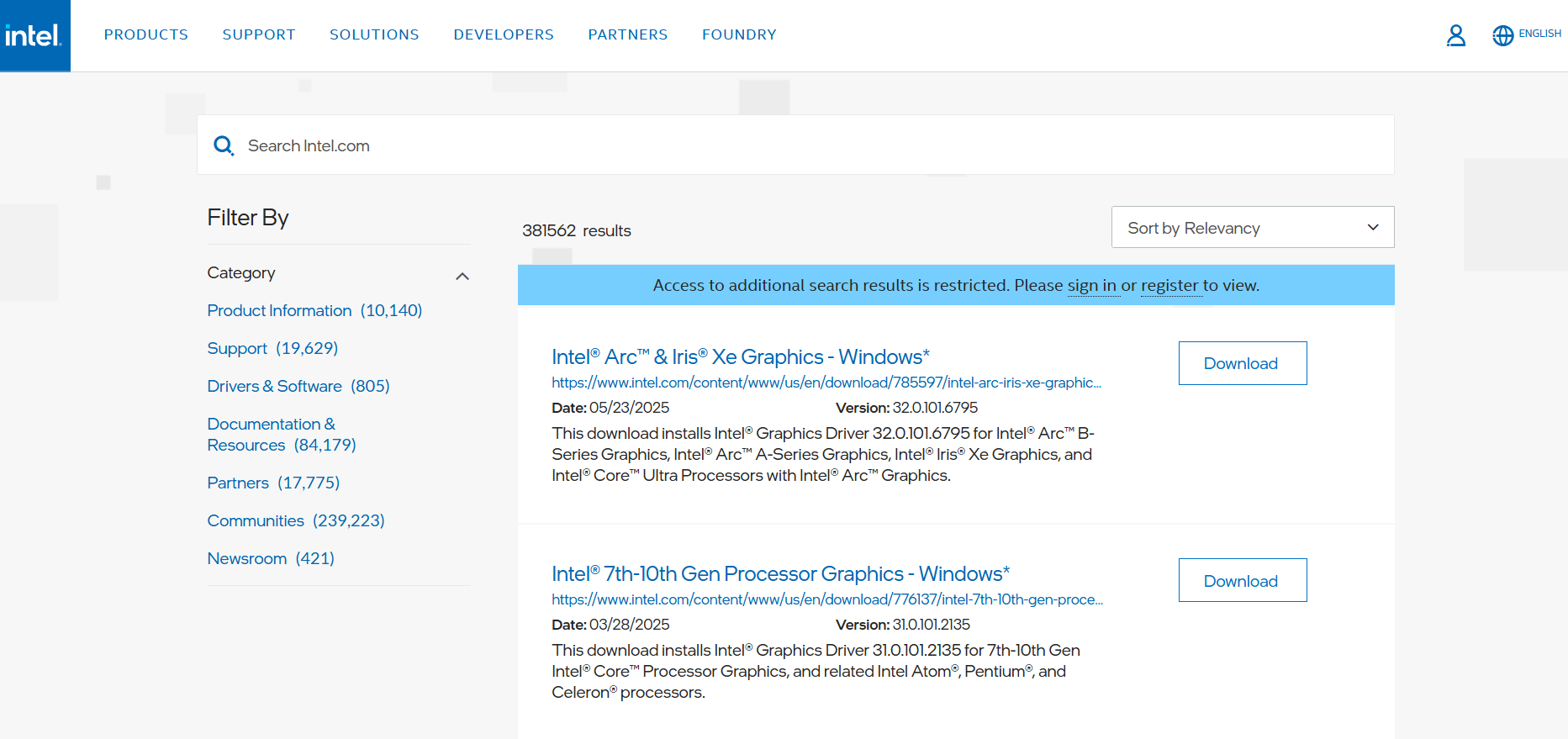
Task: Open the Foundry menu
Action: point(739,34)
